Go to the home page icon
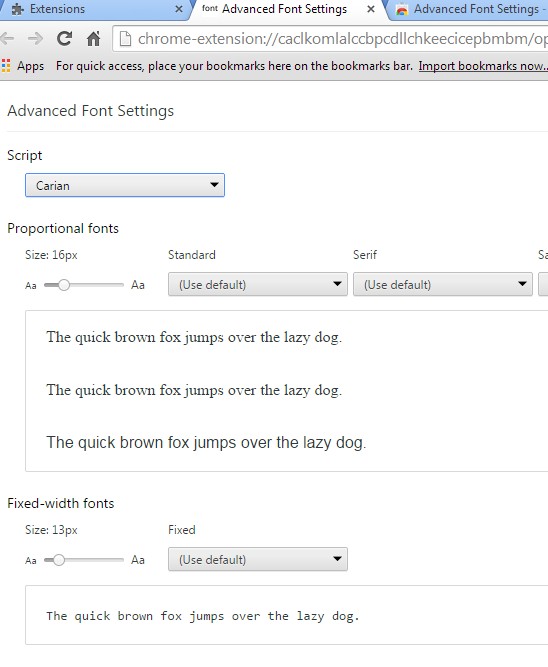548x667 pixels. tap(93, 39)
